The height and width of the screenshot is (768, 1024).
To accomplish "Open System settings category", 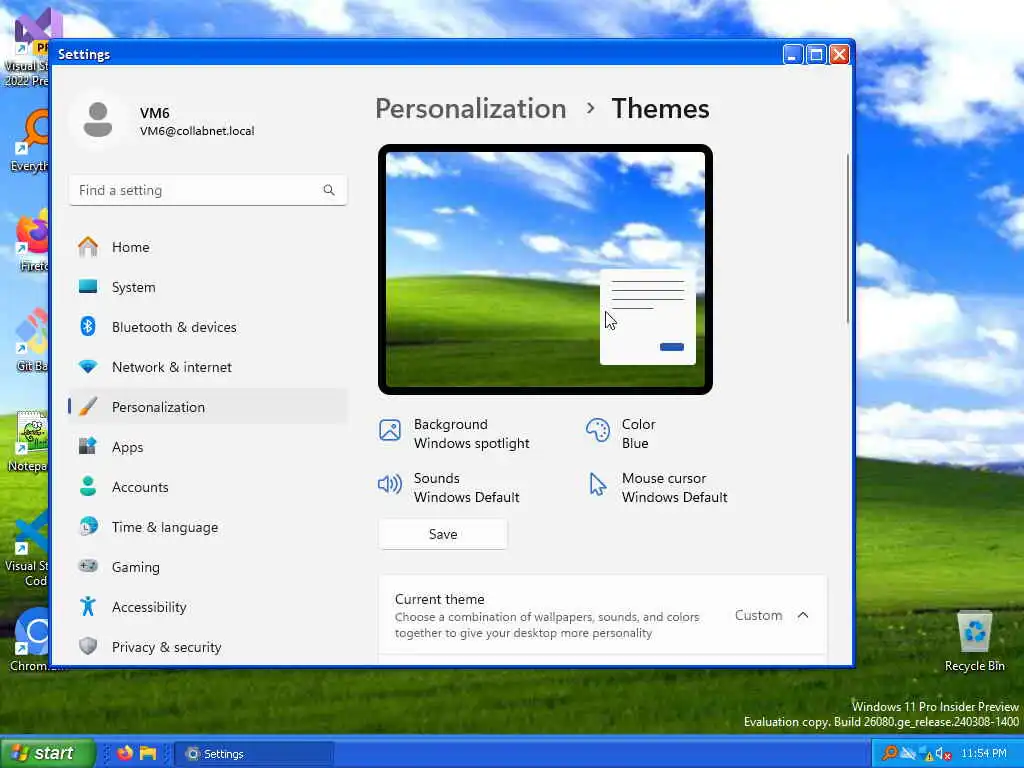I will 208,287.
